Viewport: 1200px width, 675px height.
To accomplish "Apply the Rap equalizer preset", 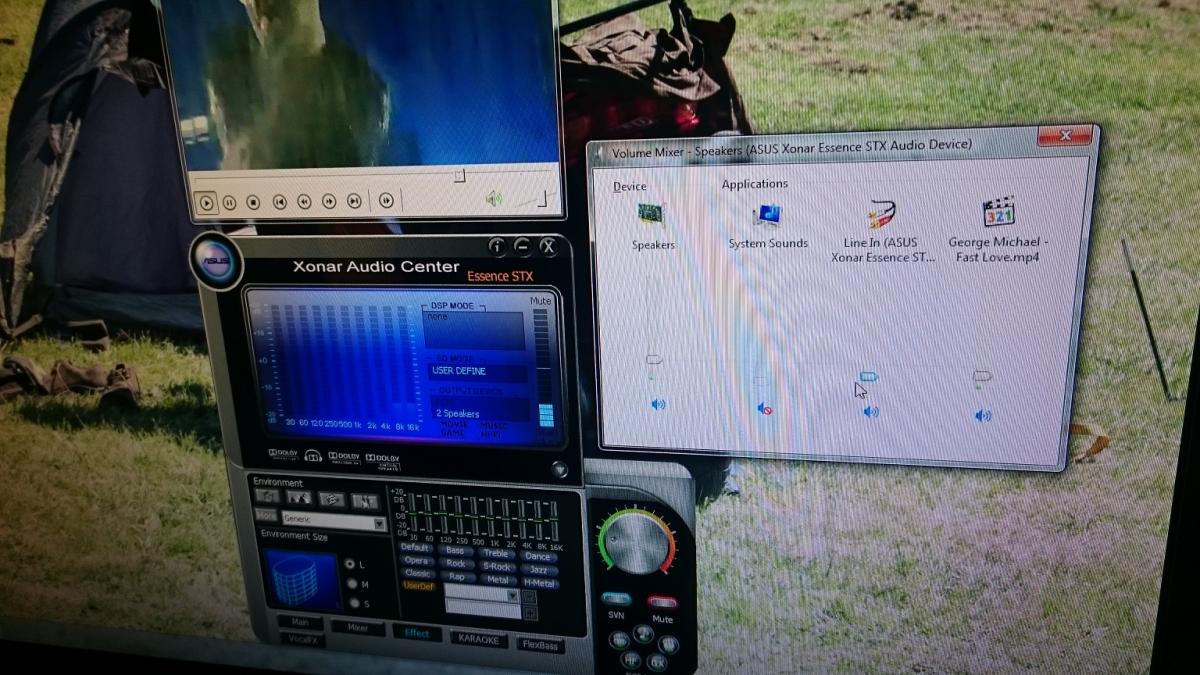I will coord(457,577).
